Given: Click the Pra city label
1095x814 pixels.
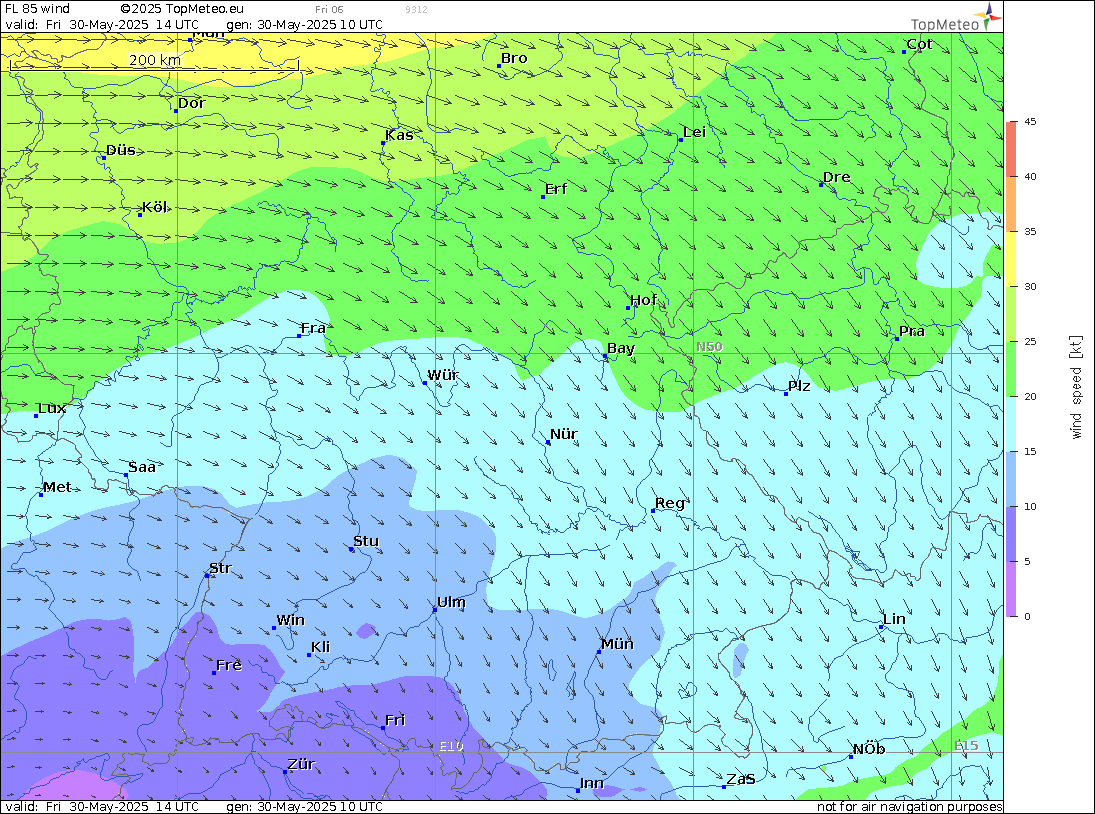Looking at the screenshot, I should pyautogui.click(x=911, y=331).
